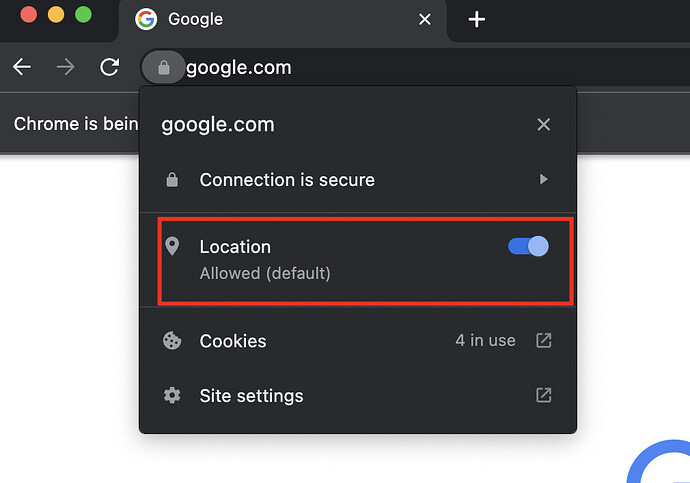Go back to previous page
Screen dimensions: 690x483
click(22, 68)
